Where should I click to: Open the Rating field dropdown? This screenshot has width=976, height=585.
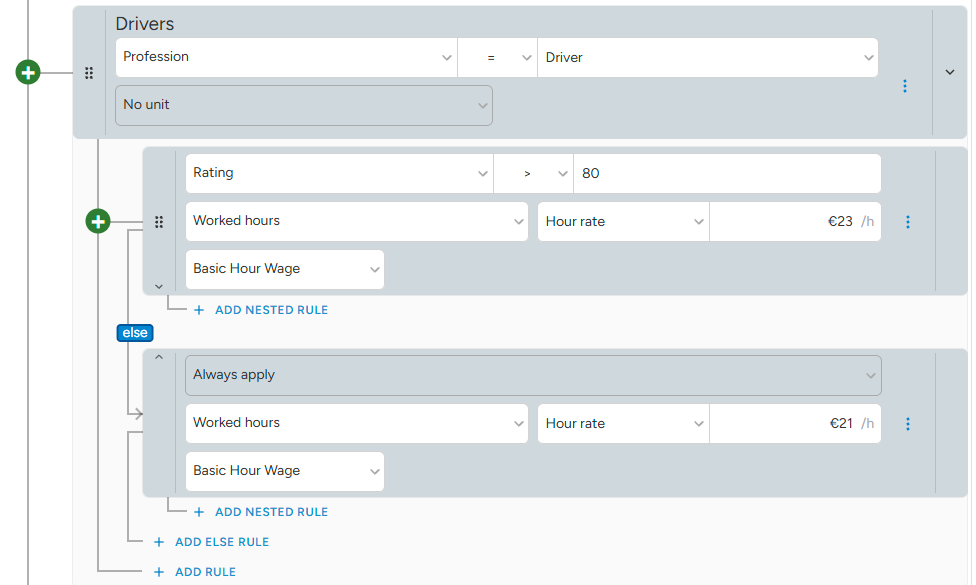pyautogui.click(x=339, y=174)
